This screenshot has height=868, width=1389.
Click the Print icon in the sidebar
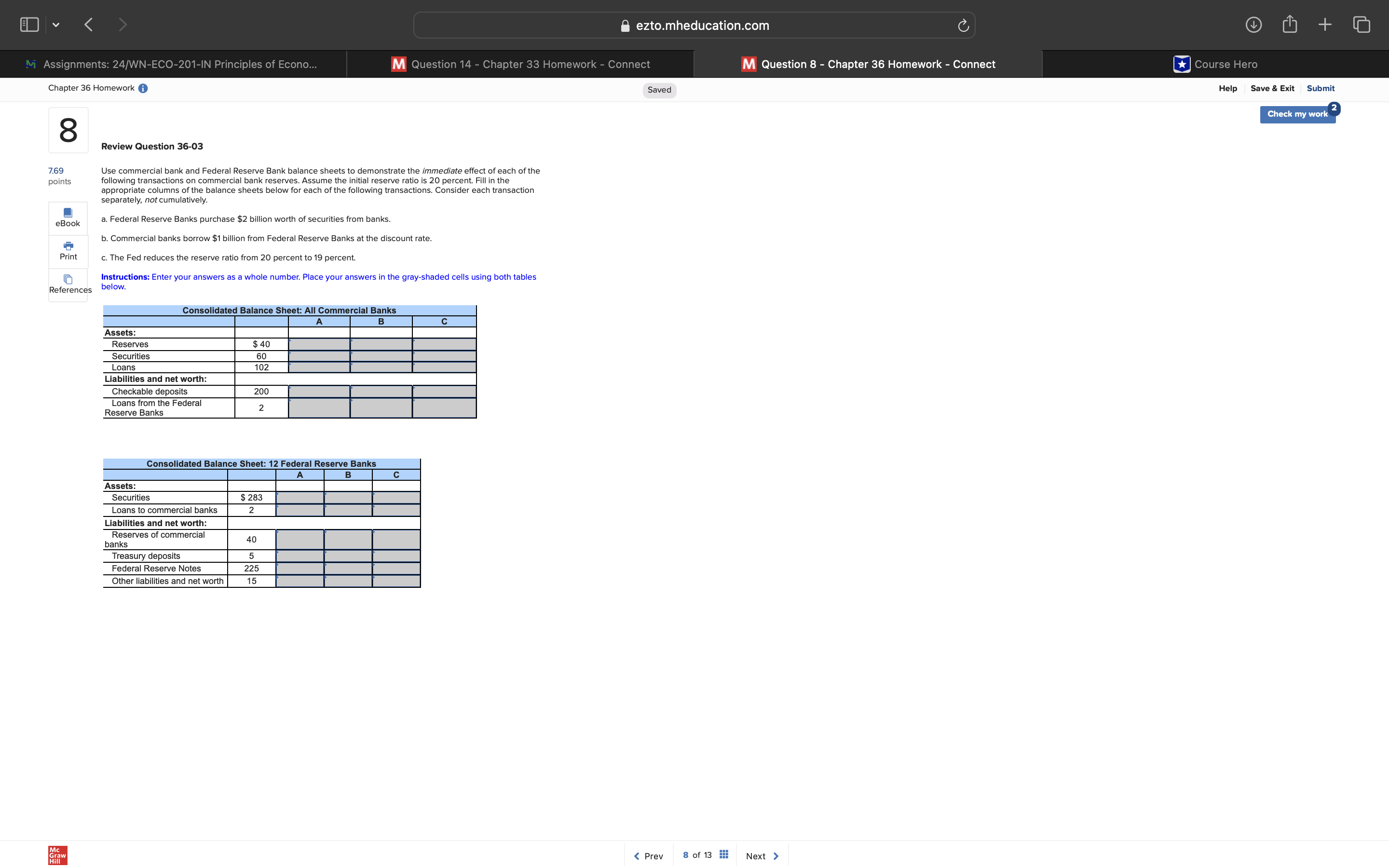[68, 251]
